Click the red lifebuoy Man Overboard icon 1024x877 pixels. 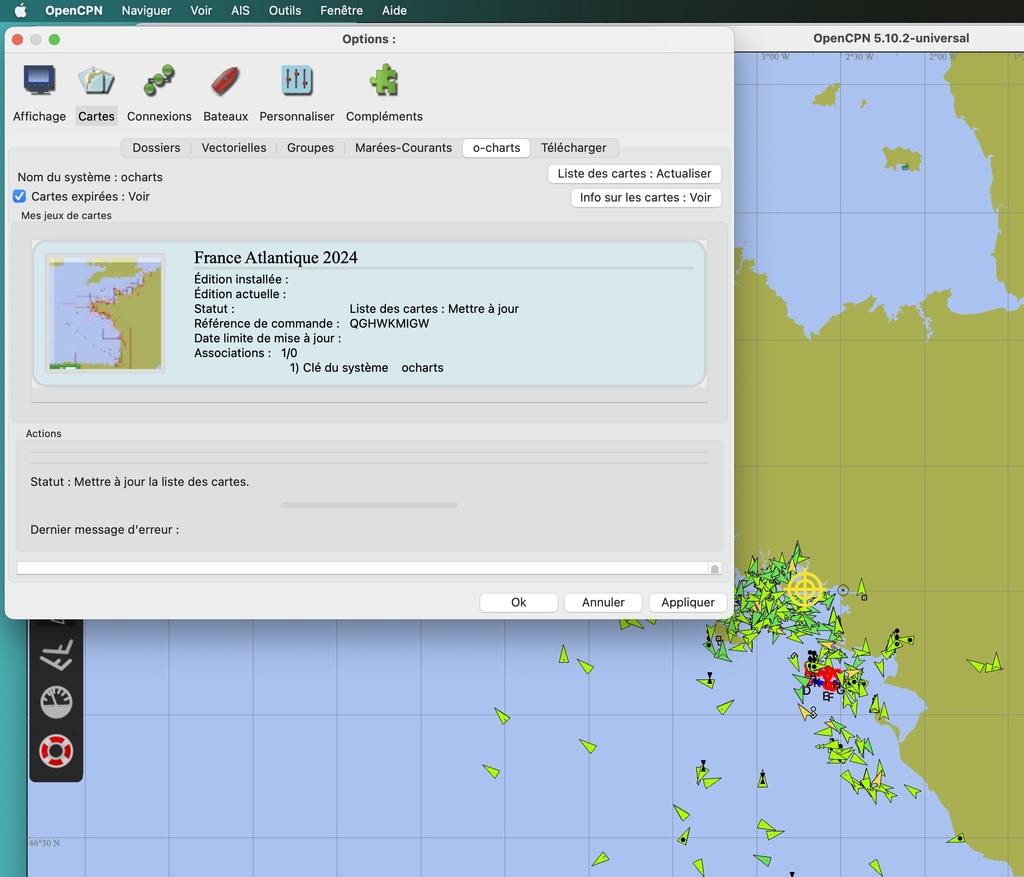56,751
